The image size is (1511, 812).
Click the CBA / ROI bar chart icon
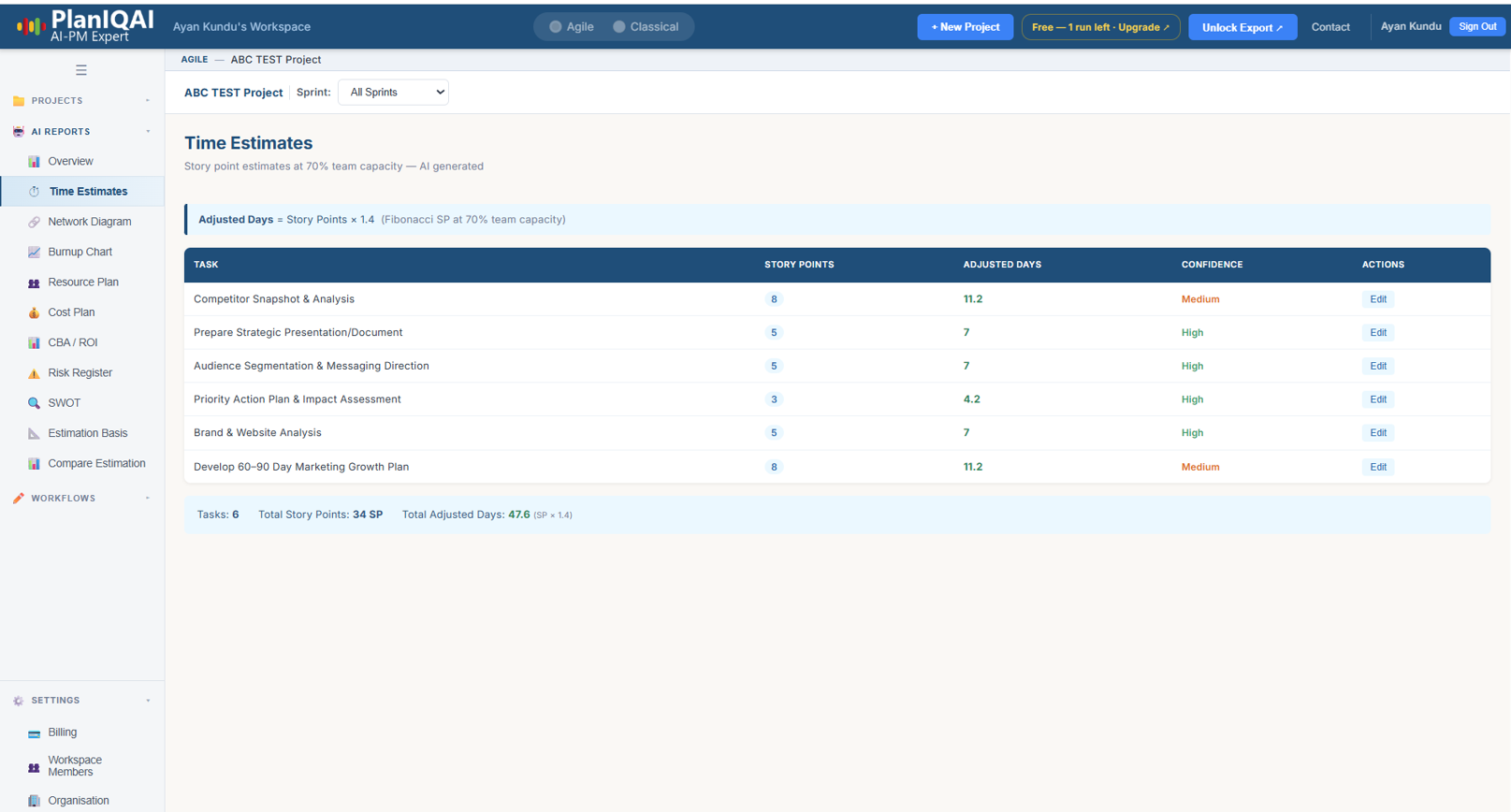click(35, 343)
